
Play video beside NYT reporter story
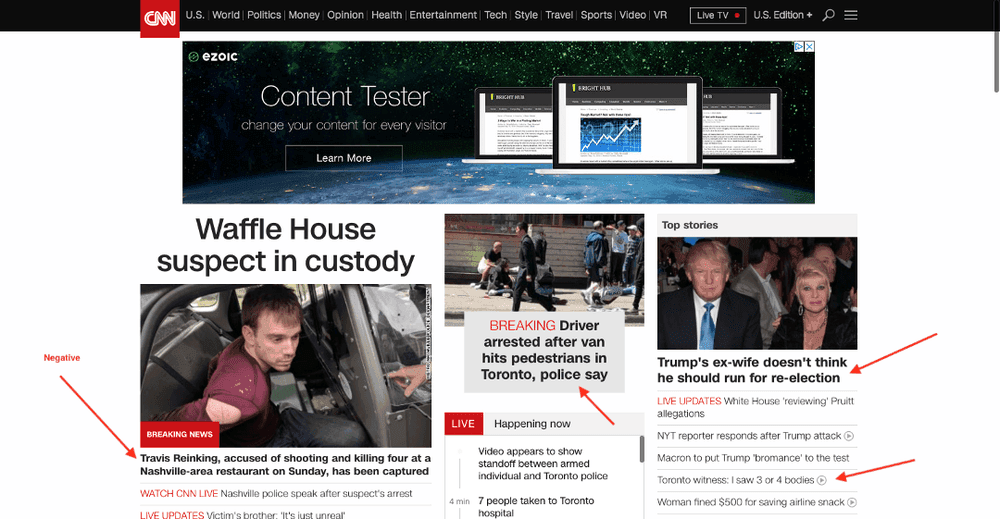[849, 436]
